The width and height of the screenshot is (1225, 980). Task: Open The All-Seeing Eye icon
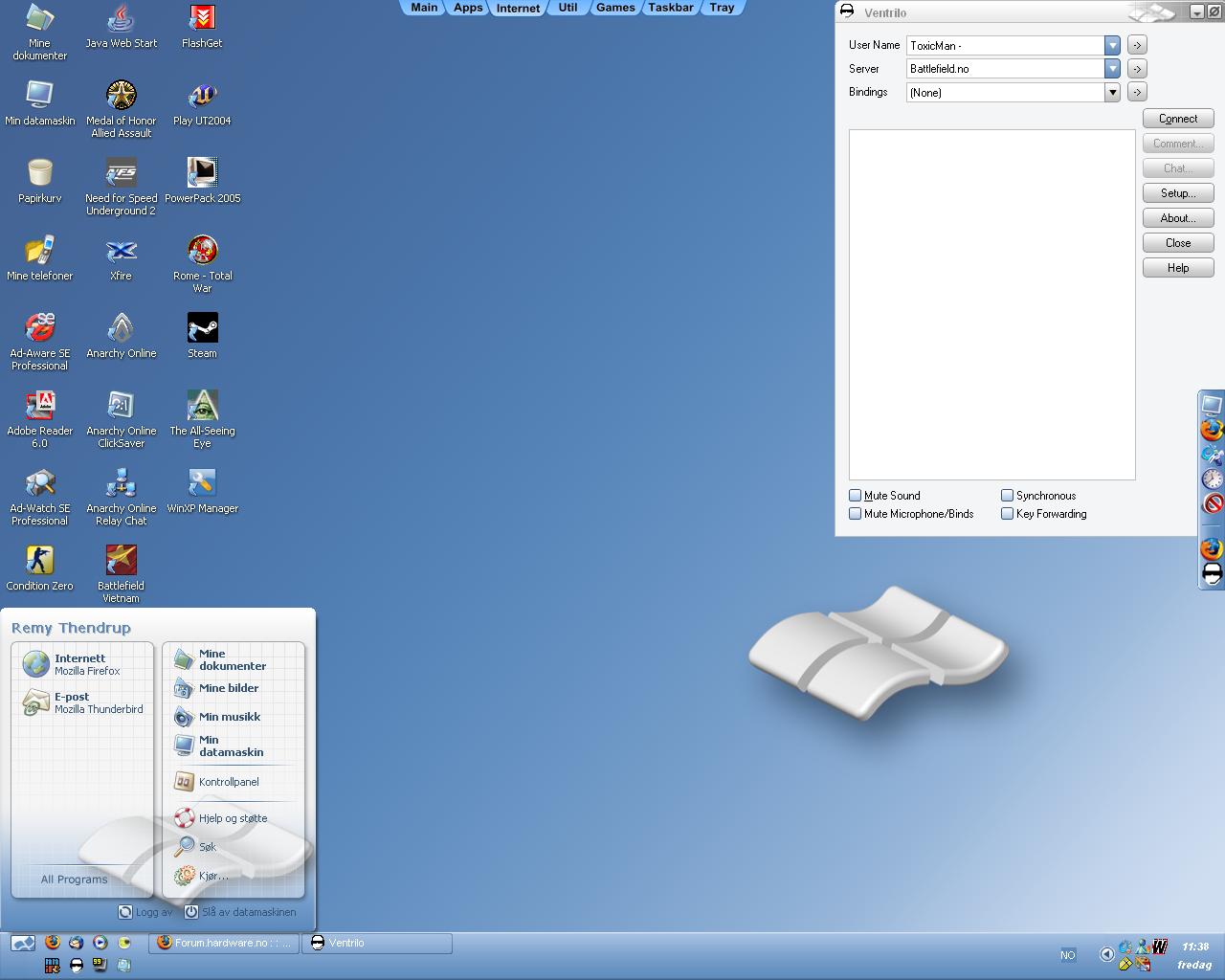(x=202, y=418)
